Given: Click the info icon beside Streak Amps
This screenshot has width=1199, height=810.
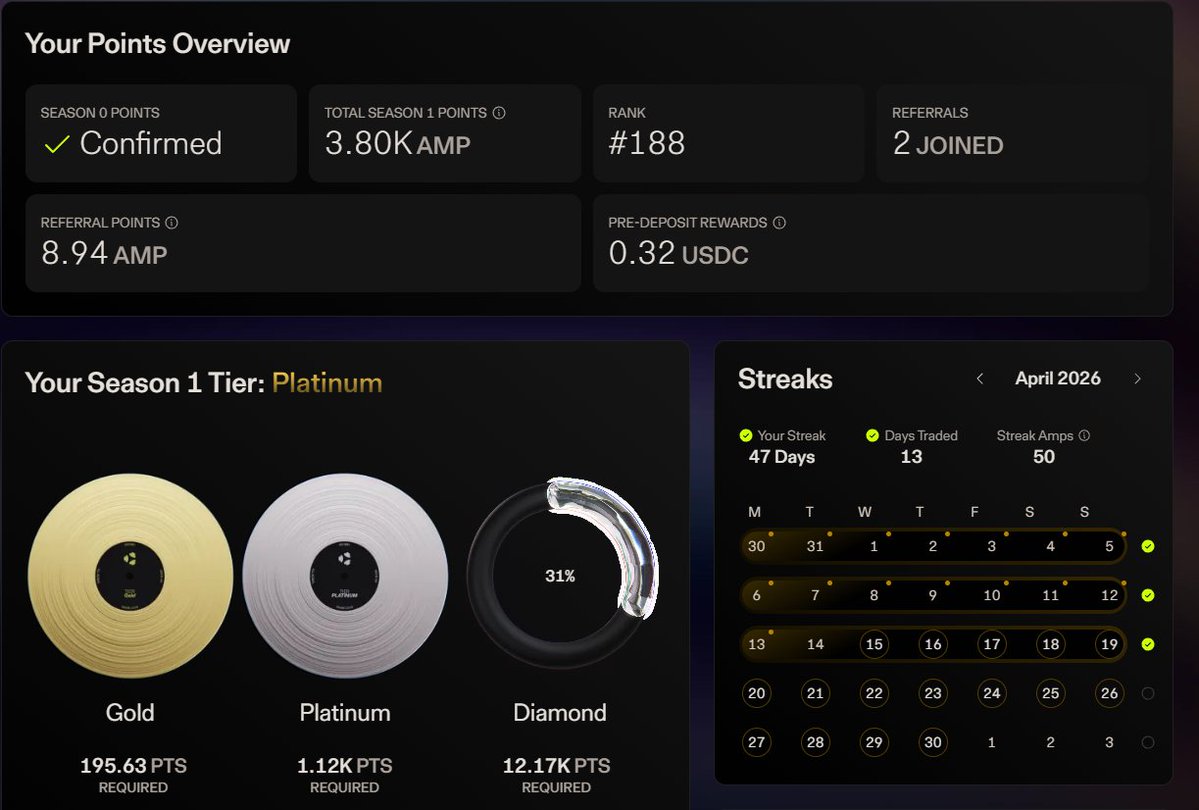Looking at the screenshot, I should pos(1084,435).
